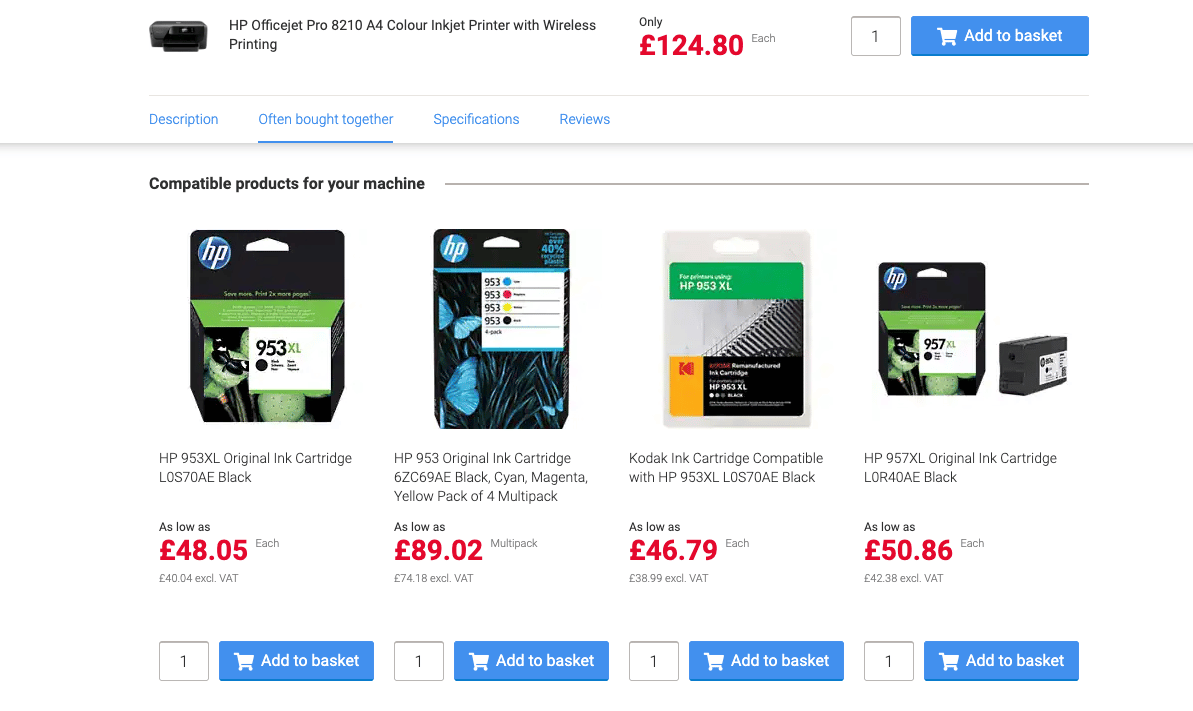Click the basket icon for Kodak ink cartridge
The height and width of the screenshot is (711, 1193).
click(x=713, y=661)
